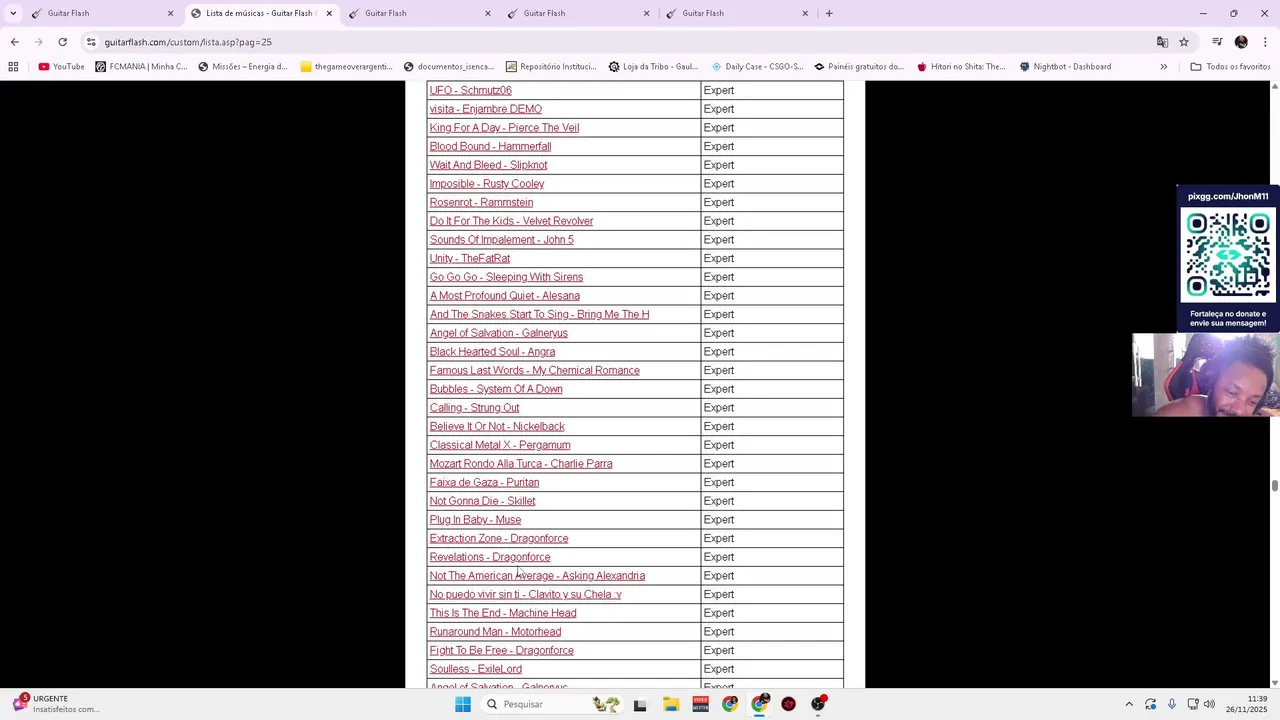1280x720 pixels.
Task: Bookmark this page with the star icon
Action: [x=1184, y=42]
